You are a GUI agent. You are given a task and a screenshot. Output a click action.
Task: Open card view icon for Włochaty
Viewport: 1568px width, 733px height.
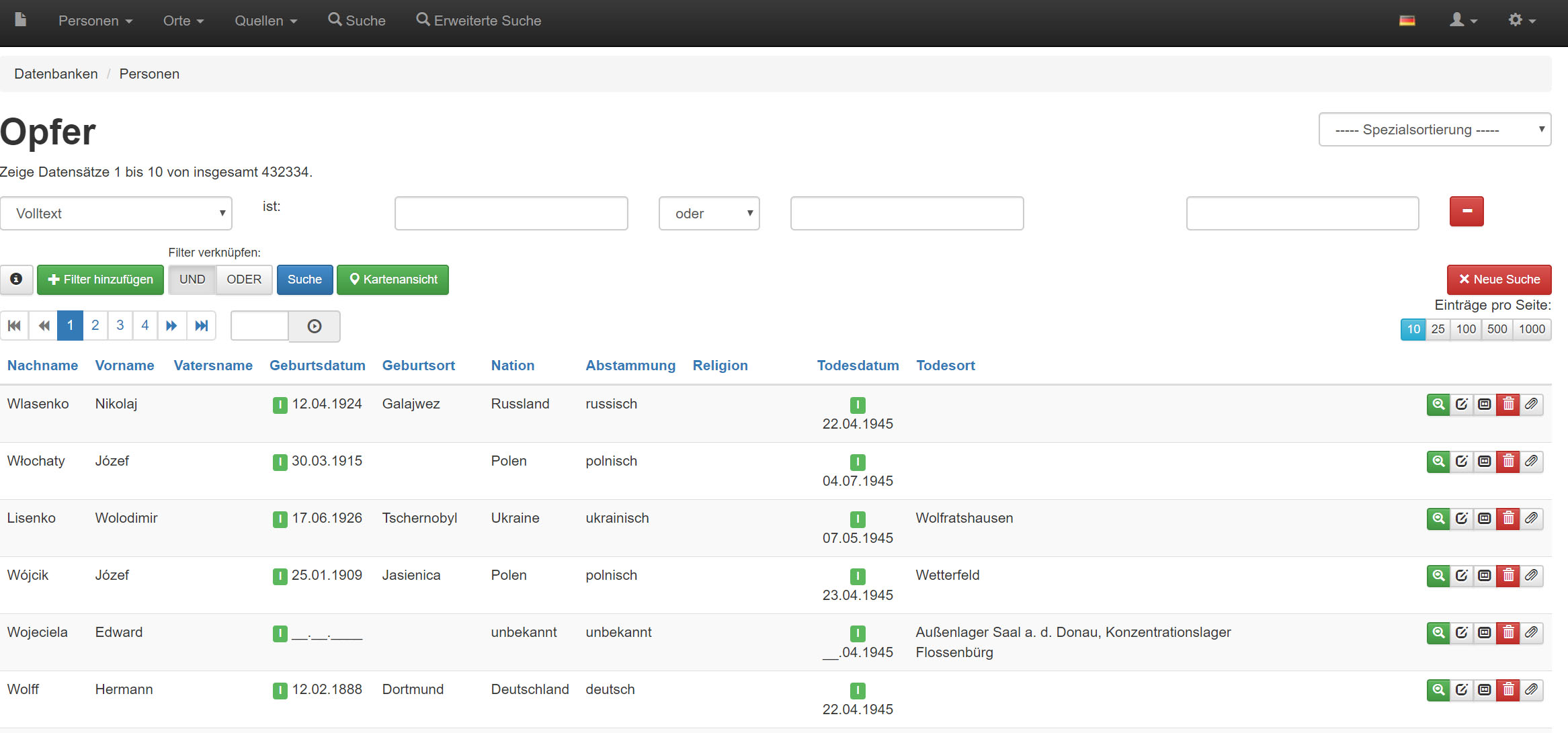click(1485, 462)
